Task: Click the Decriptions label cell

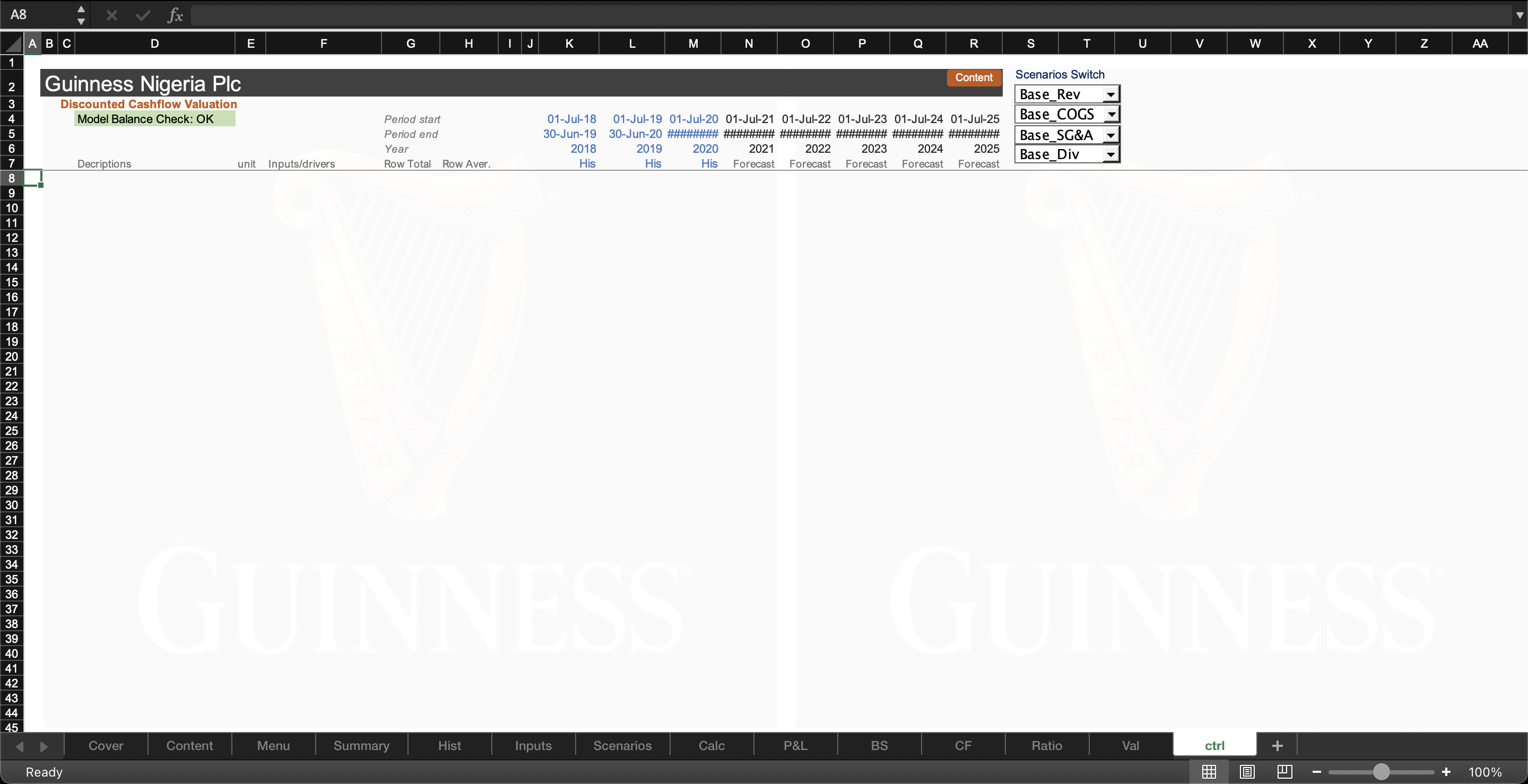Action: pyautogui.click(x=104, y=164)
